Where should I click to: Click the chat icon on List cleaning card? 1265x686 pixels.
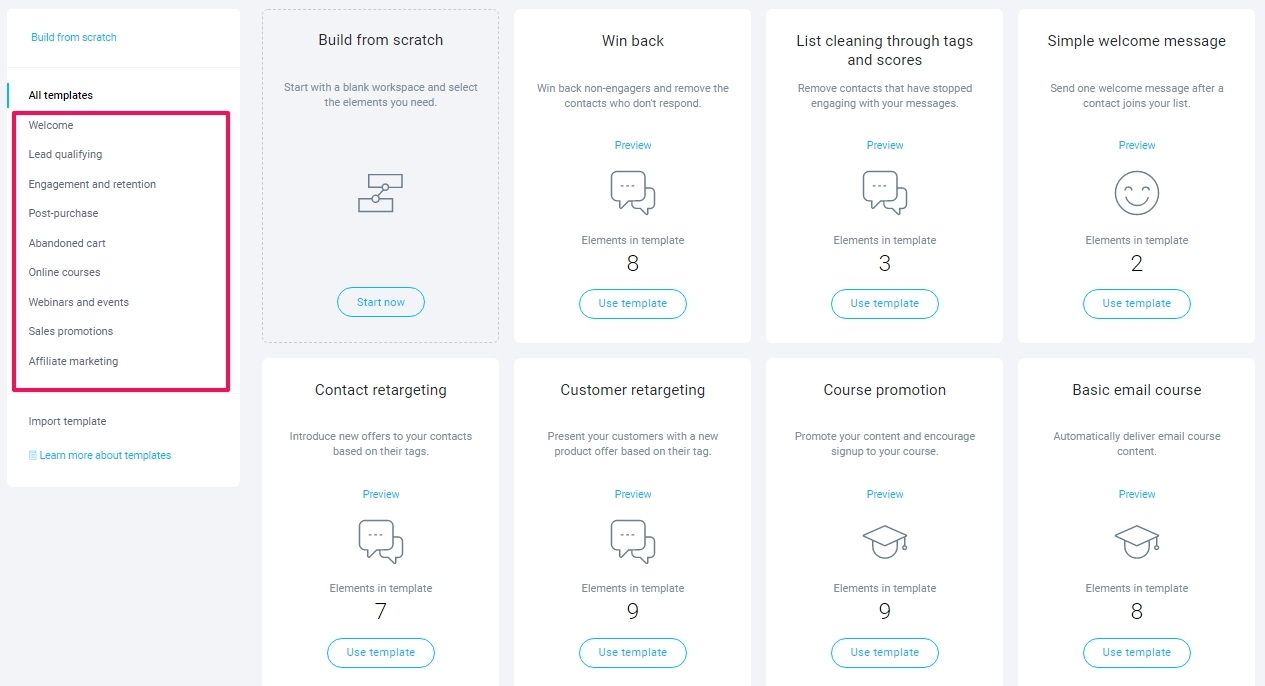click(x=885, y=193)
